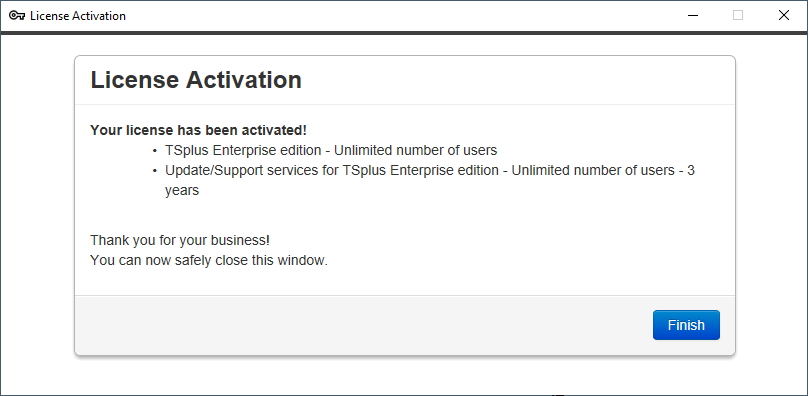Click the Finish button
The height and width of the screenshot is (396, 808).
[x=686, y=325]
